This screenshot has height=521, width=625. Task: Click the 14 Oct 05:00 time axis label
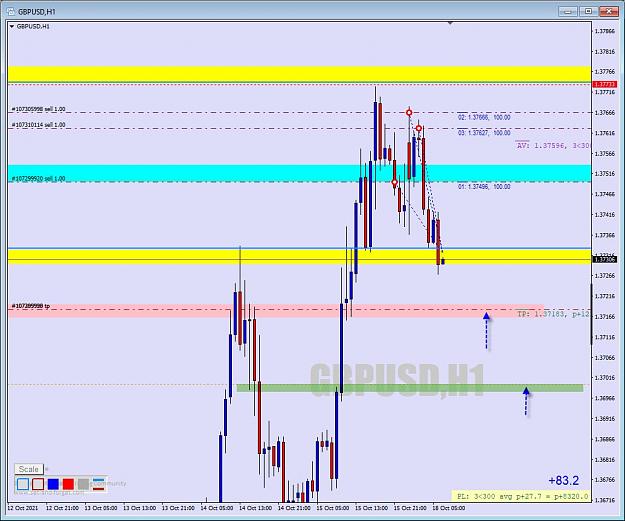tap(217, 508)
